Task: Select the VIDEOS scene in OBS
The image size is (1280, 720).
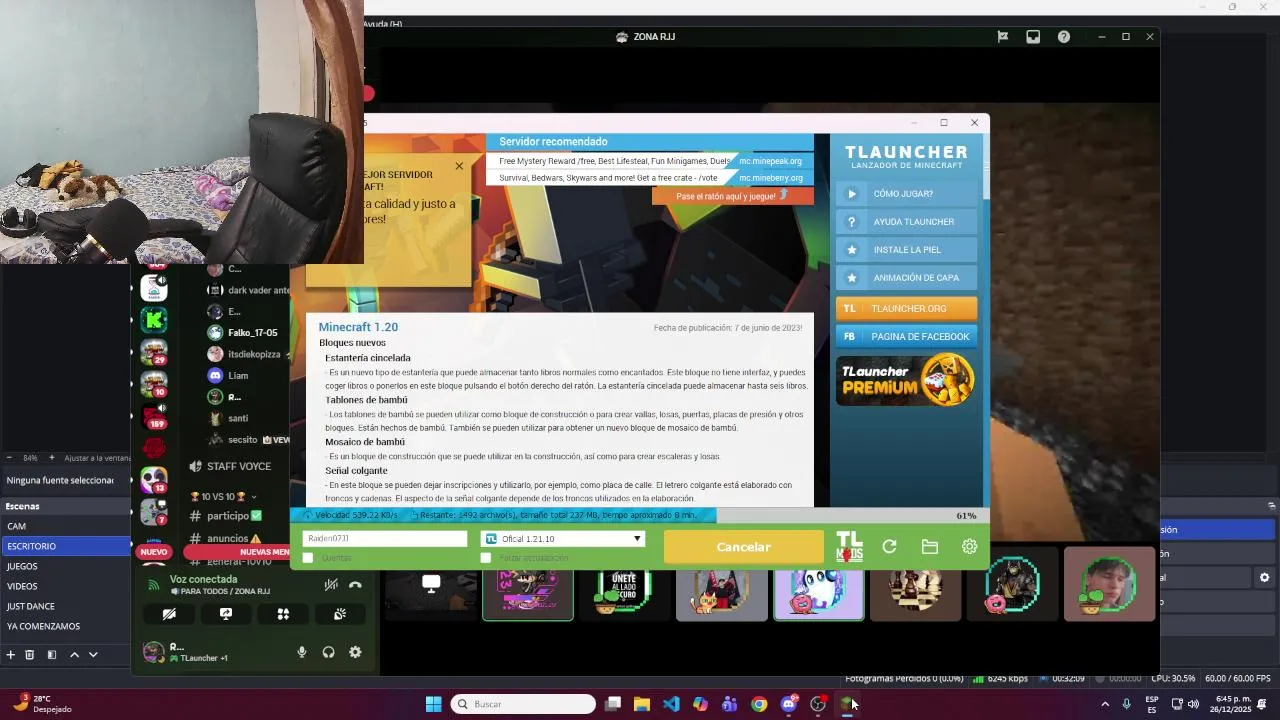Action: point(65,586)
